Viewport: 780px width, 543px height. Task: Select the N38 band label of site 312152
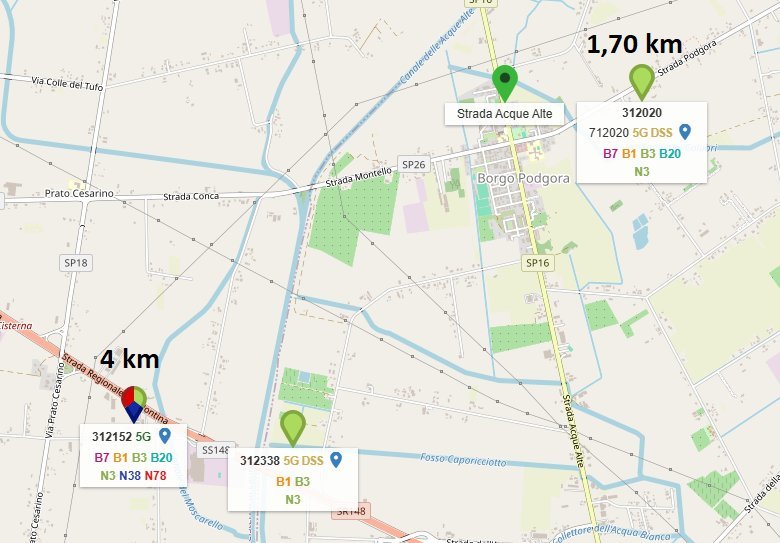(x=130, y=476)
